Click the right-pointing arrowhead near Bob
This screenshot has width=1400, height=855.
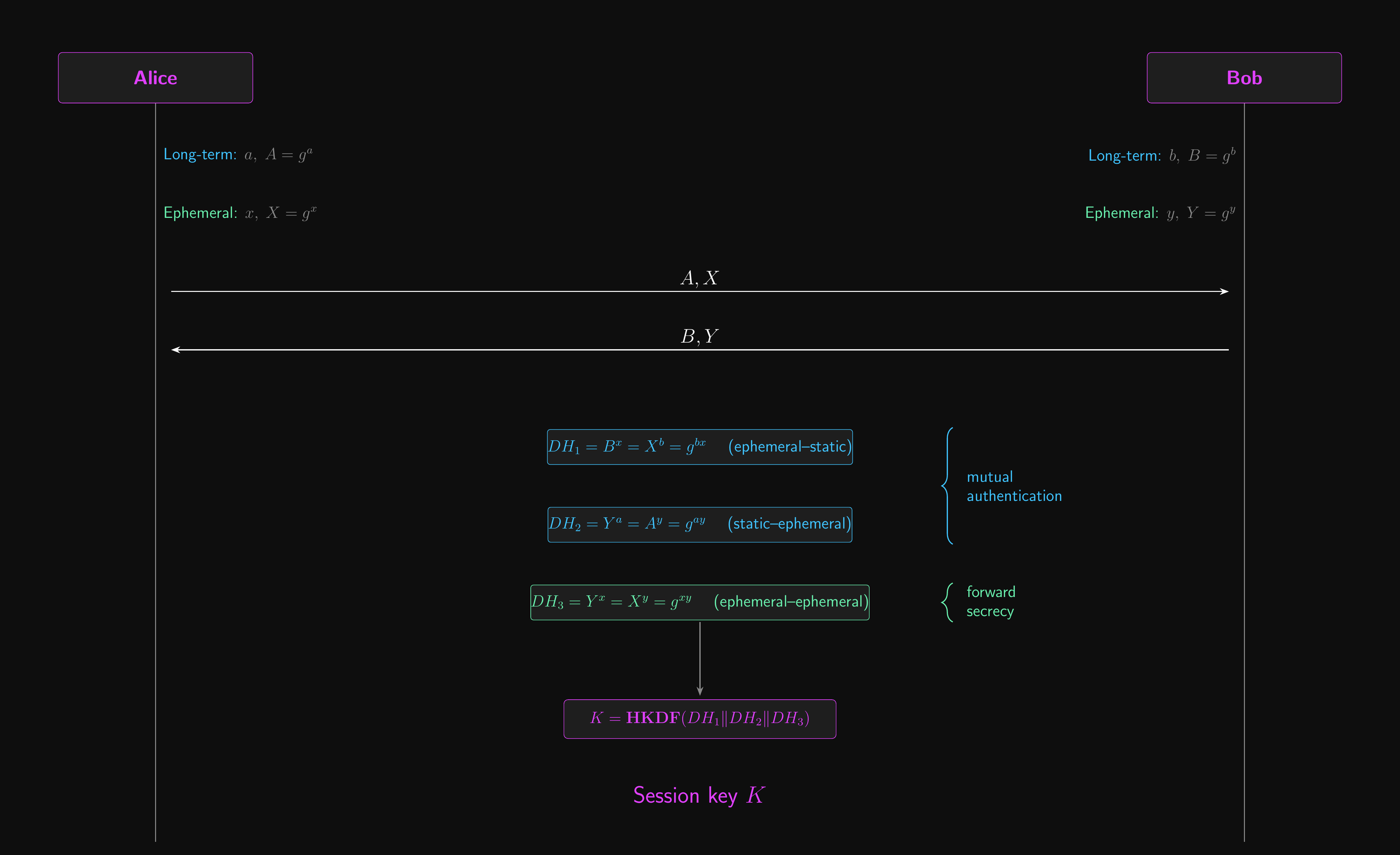tap(1225, 291)
